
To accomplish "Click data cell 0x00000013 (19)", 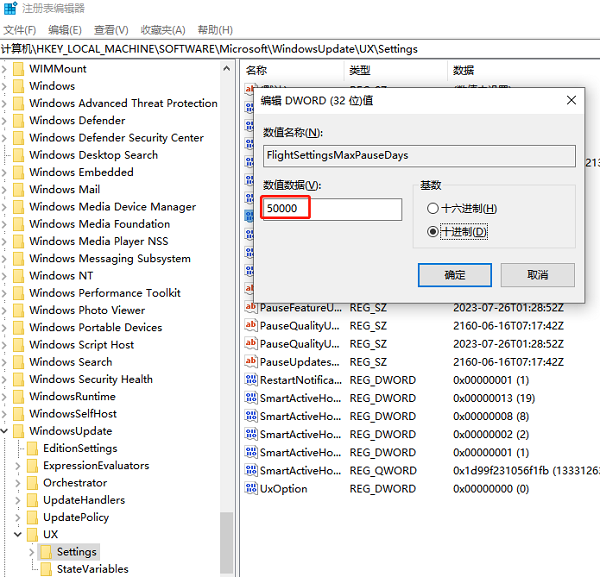I will tap(494, 398).
